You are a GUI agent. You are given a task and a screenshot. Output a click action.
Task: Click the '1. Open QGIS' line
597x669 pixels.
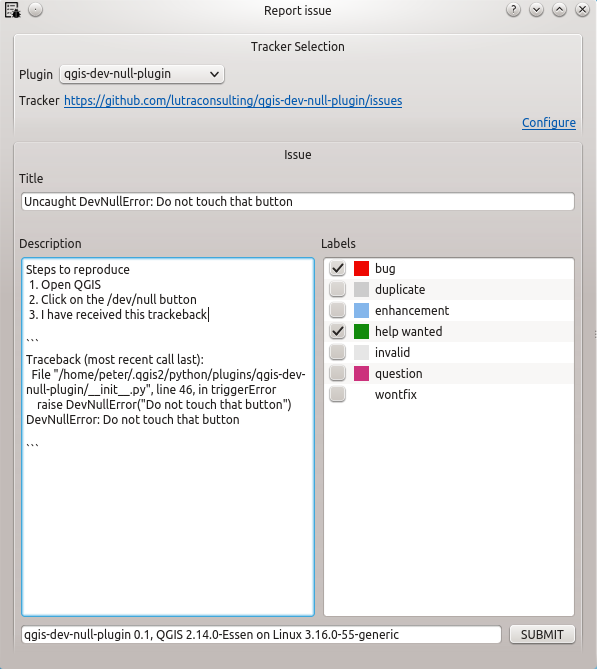(65, 285)
